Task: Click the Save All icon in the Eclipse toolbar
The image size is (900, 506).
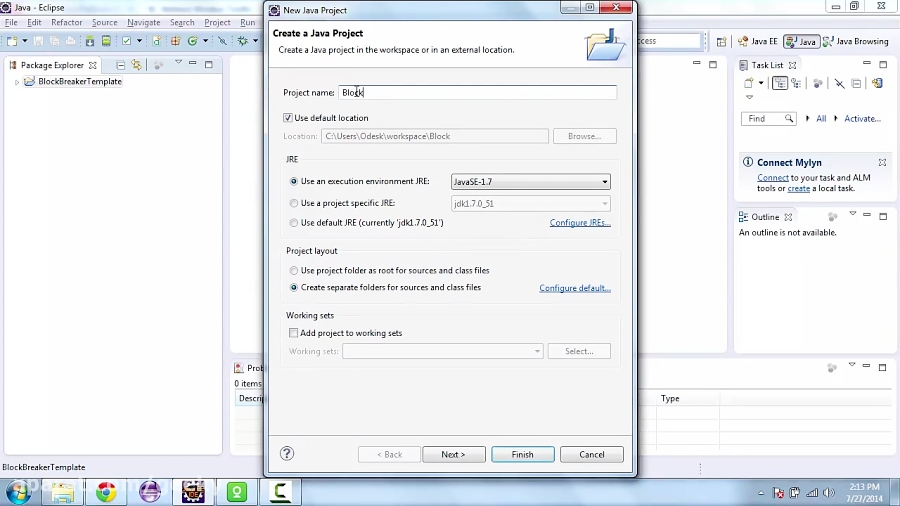Action: [55, 41]
